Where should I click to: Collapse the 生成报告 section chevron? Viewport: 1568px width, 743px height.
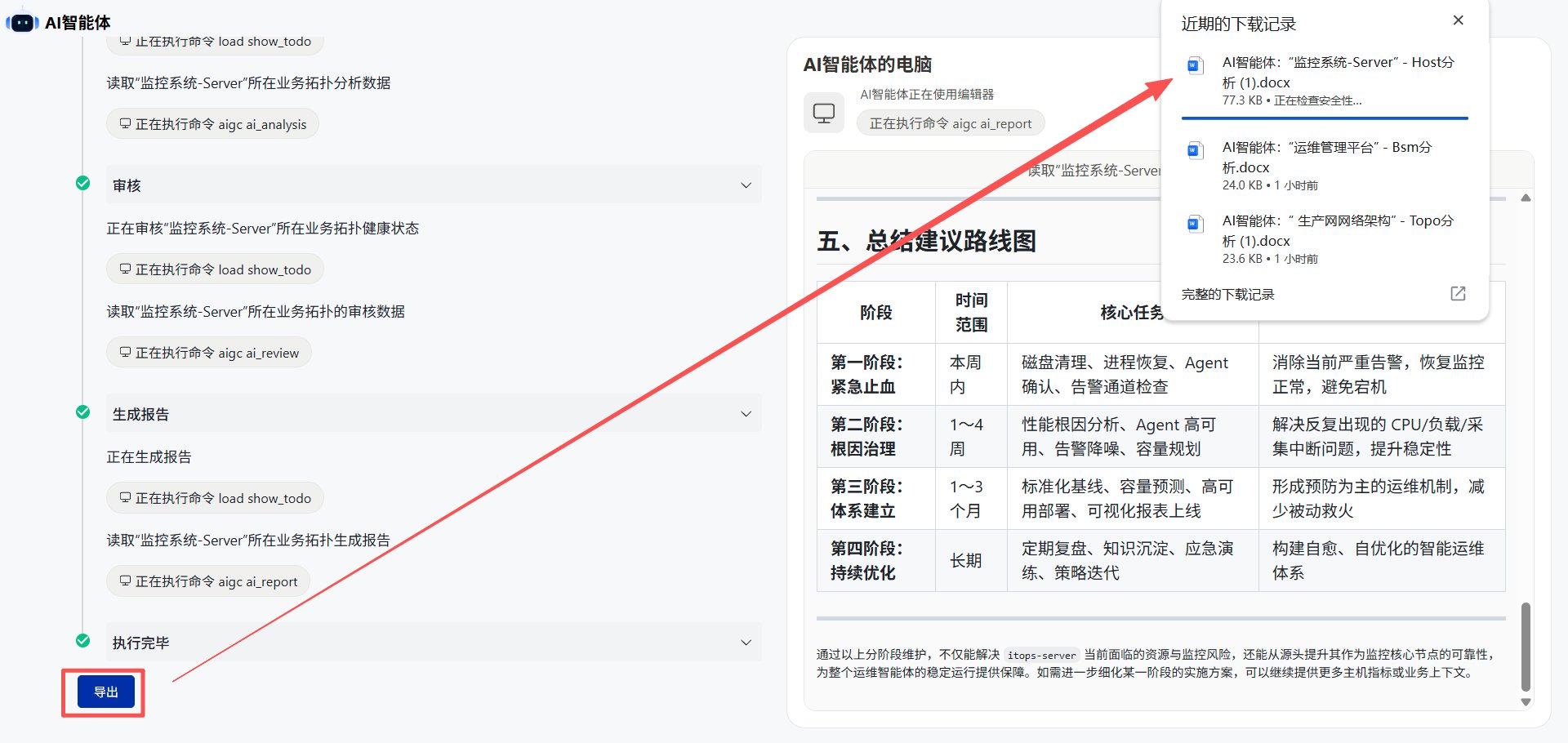pos(746,414)
